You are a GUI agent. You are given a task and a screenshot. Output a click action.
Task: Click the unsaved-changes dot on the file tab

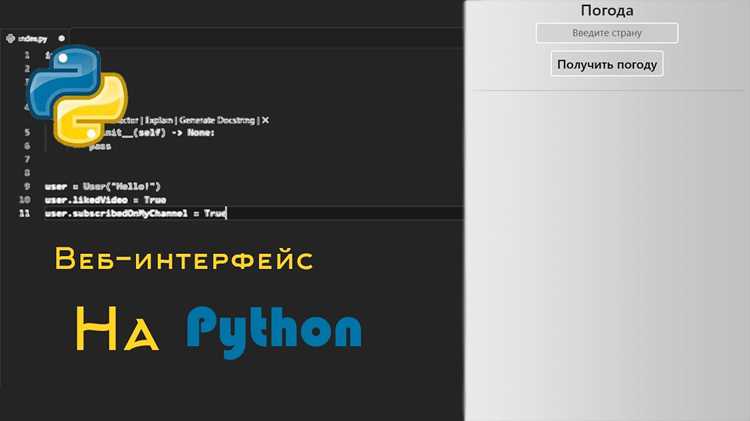pos(62,38)
